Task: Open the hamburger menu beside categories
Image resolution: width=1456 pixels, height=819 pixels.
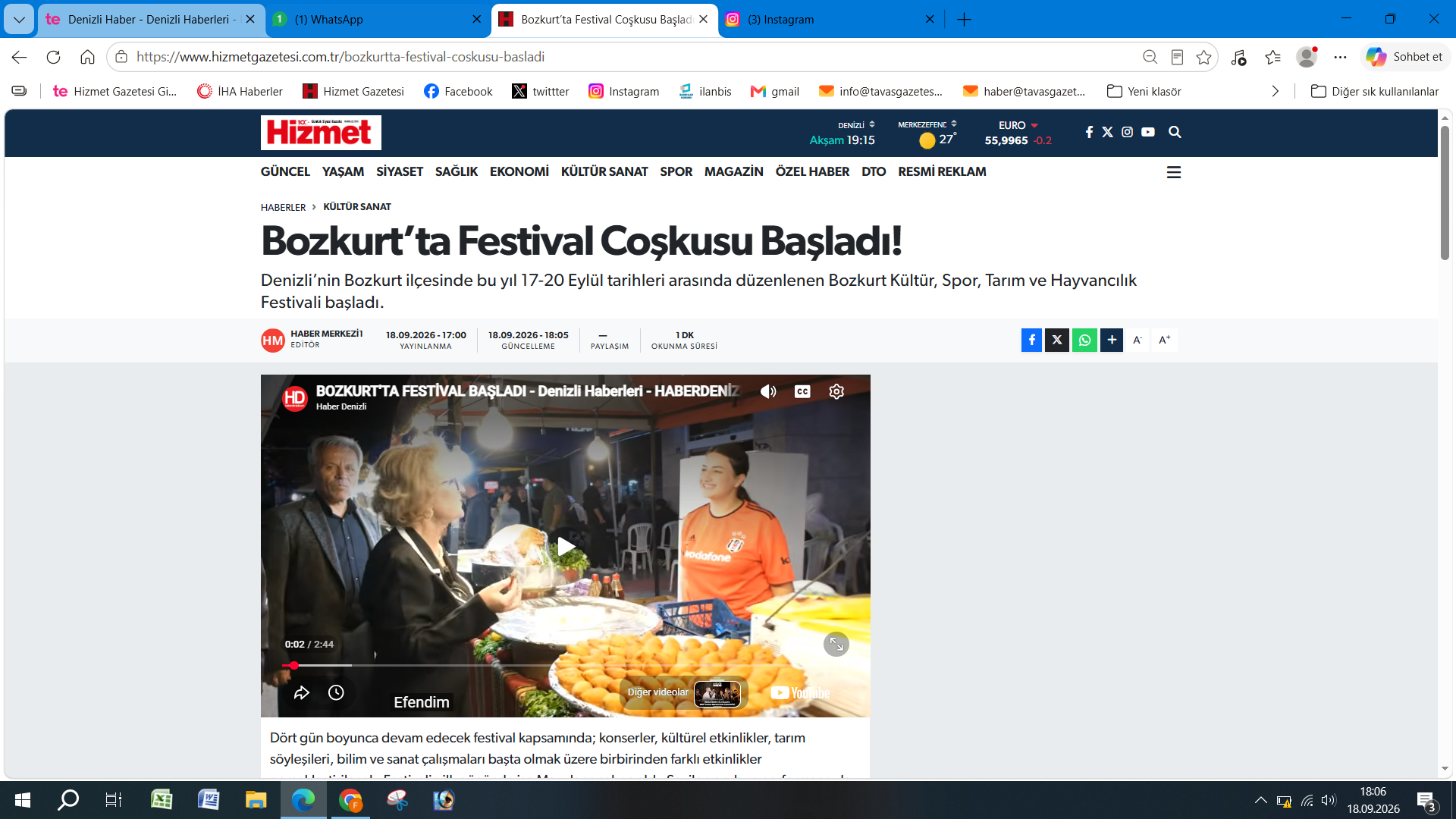Action: pyautogui.click(x=1174, y=172)
